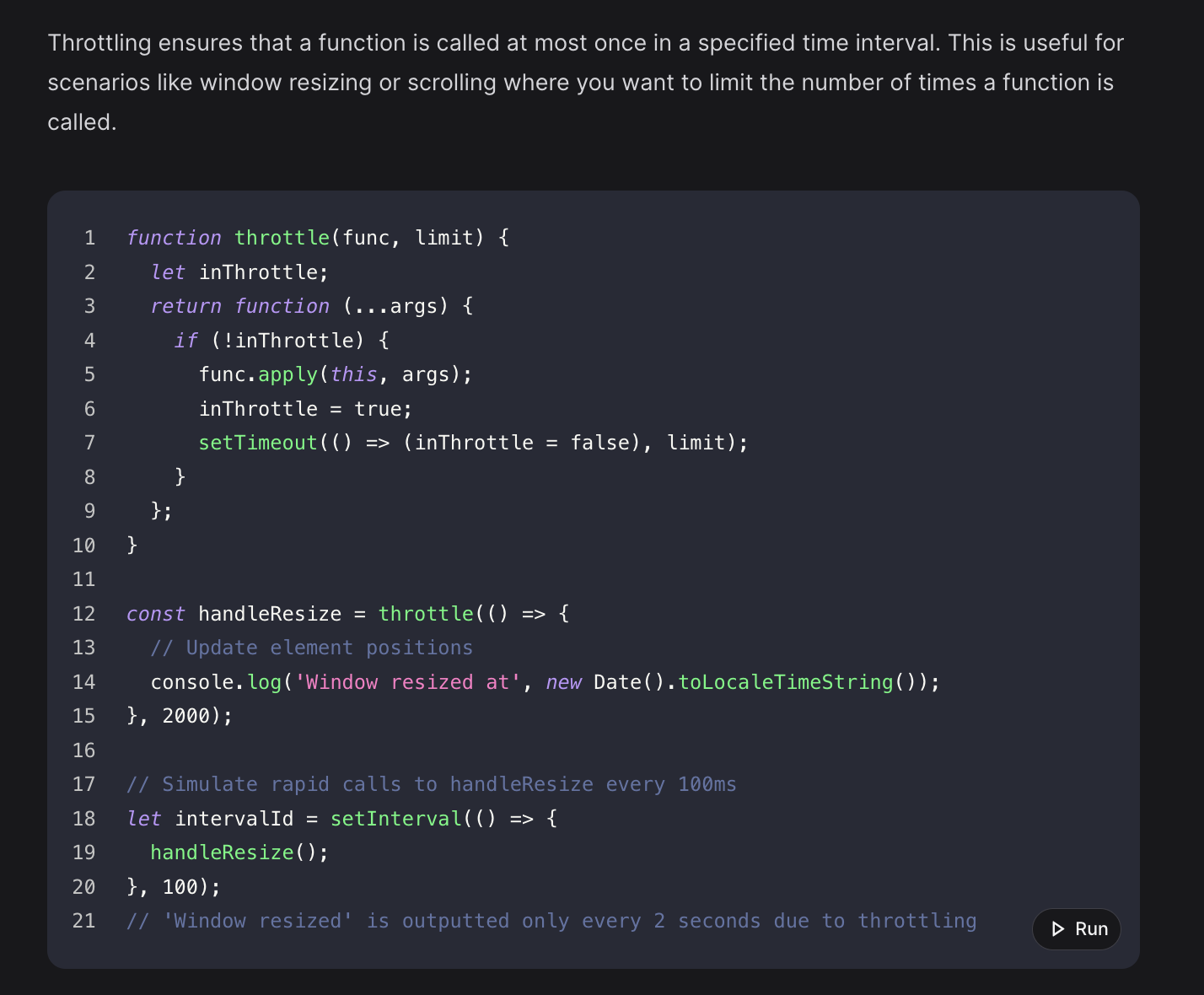Click the '}, 100);' code line
This screenshot has width=1204, height=995.
point(174,887)
